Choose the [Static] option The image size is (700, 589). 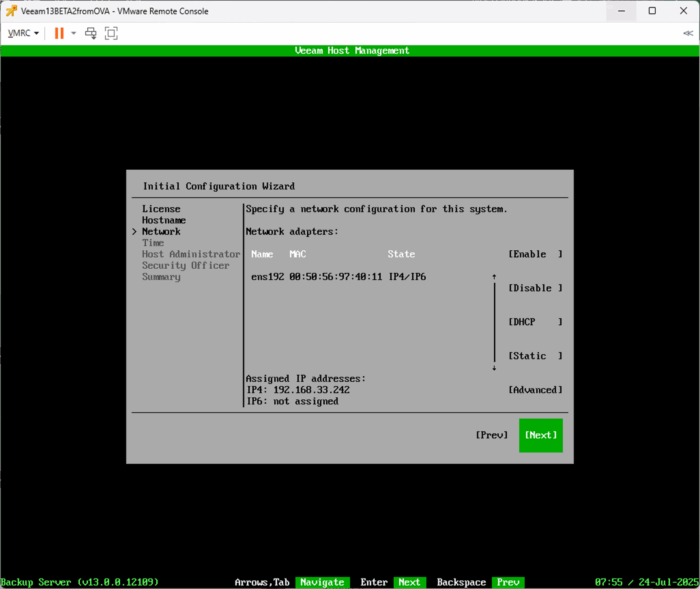click(x=535, y=356)
